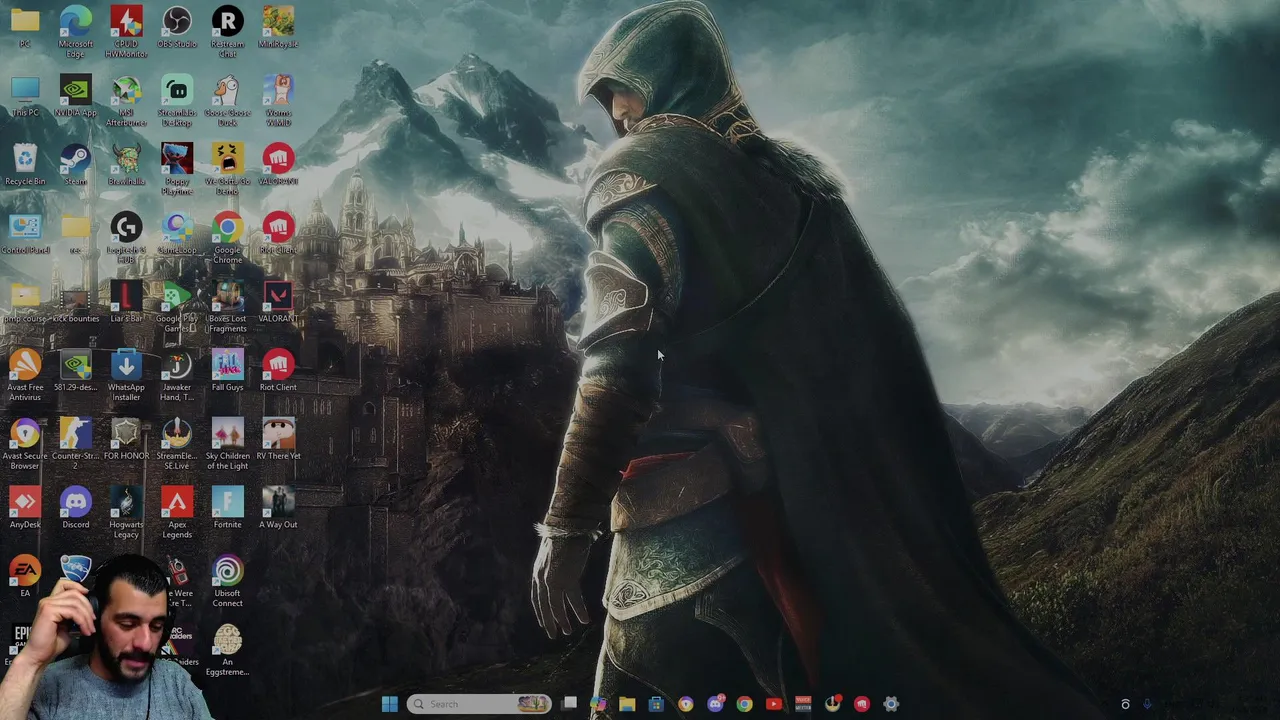This screenshot has height=720, width=1280.
Task: Open the Streamlabs Desktop shortcut
Action: (177, 99)
